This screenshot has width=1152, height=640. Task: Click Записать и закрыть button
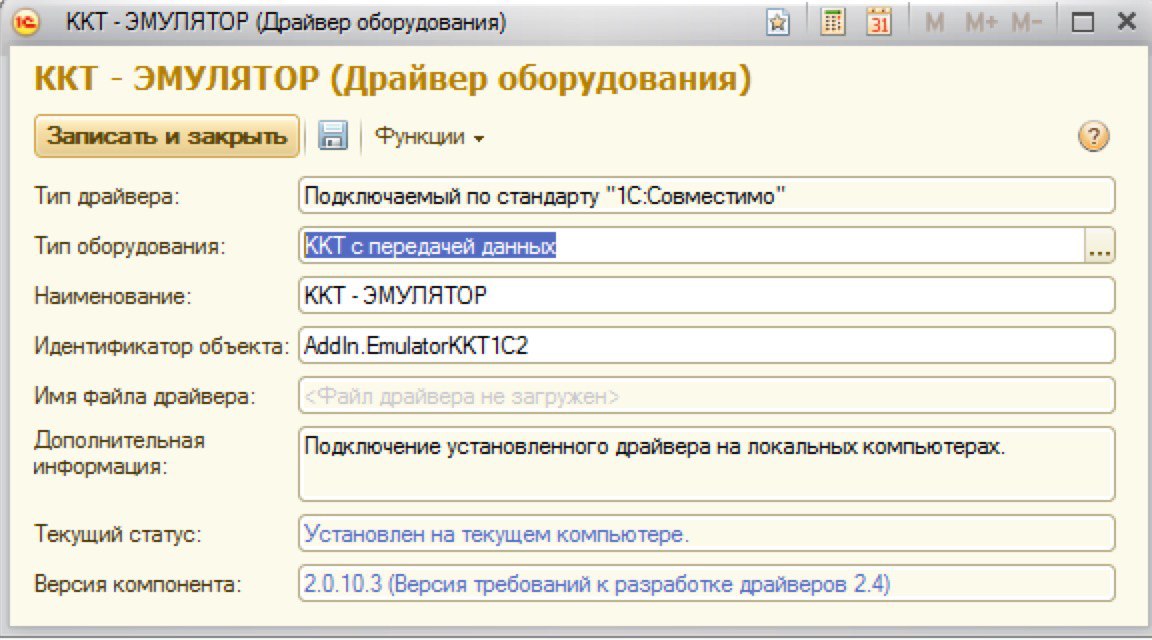(167, 136)
